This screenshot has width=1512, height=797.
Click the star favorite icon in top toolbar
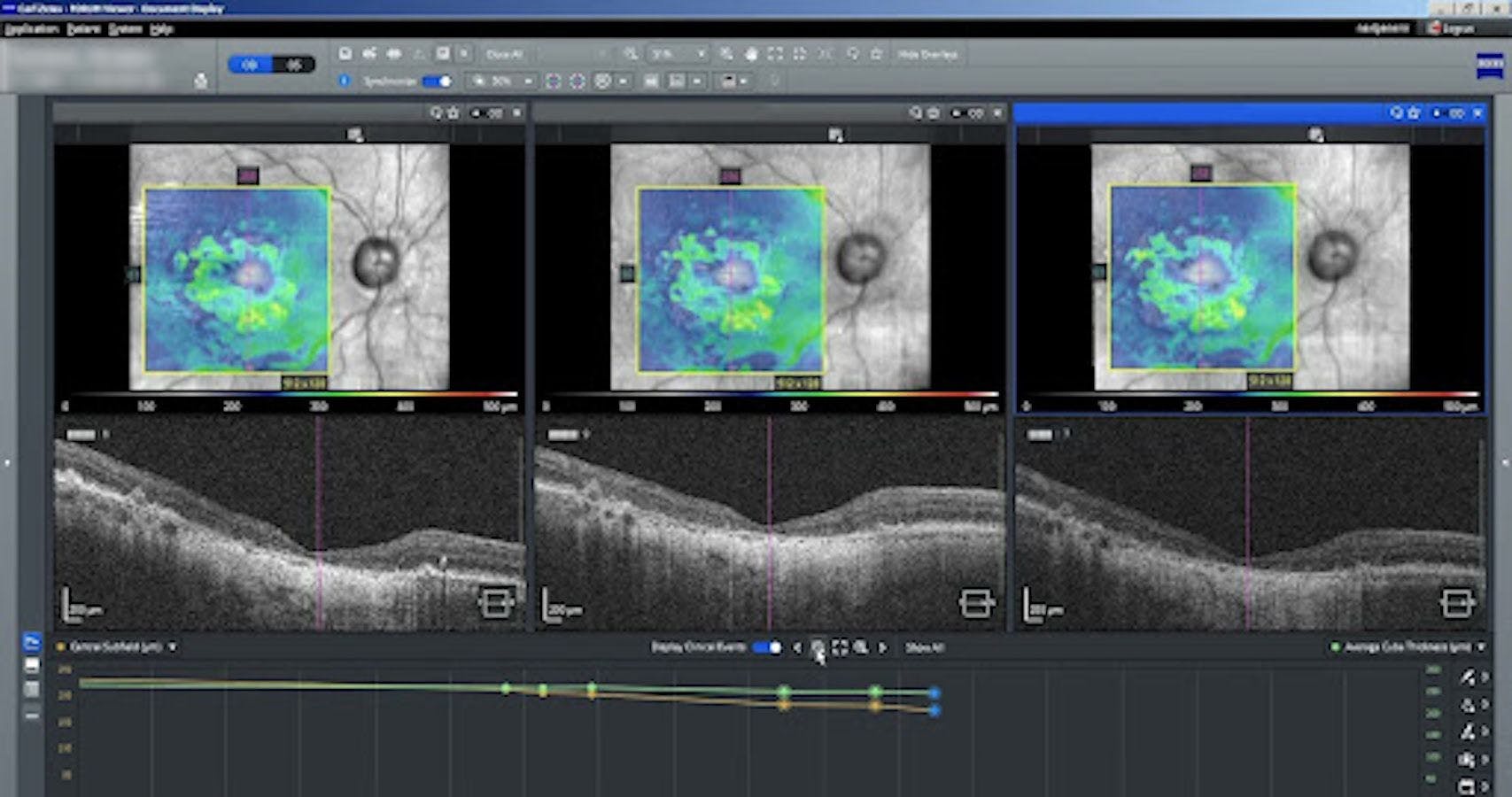click(x=875, y=54)
